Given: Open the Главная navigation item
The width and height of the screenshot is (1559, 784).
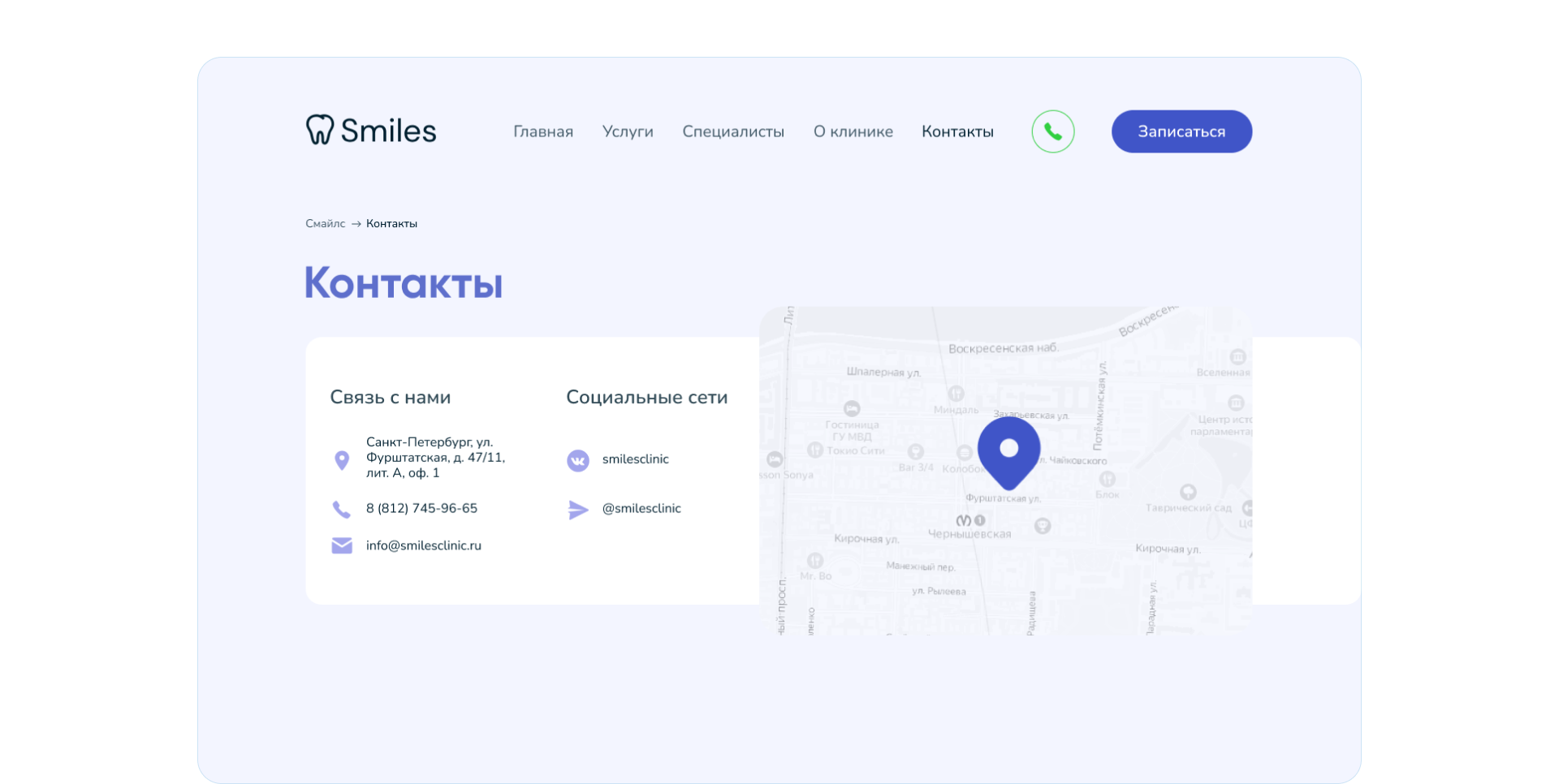Looking at the screenshot, I should click(542, 131).
